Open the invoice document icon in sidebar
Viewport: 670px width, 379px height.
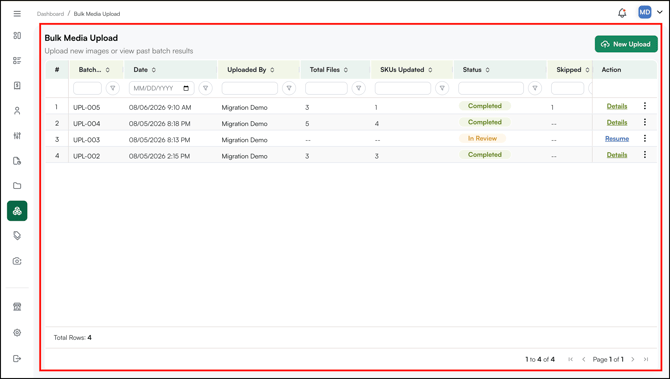17,85
